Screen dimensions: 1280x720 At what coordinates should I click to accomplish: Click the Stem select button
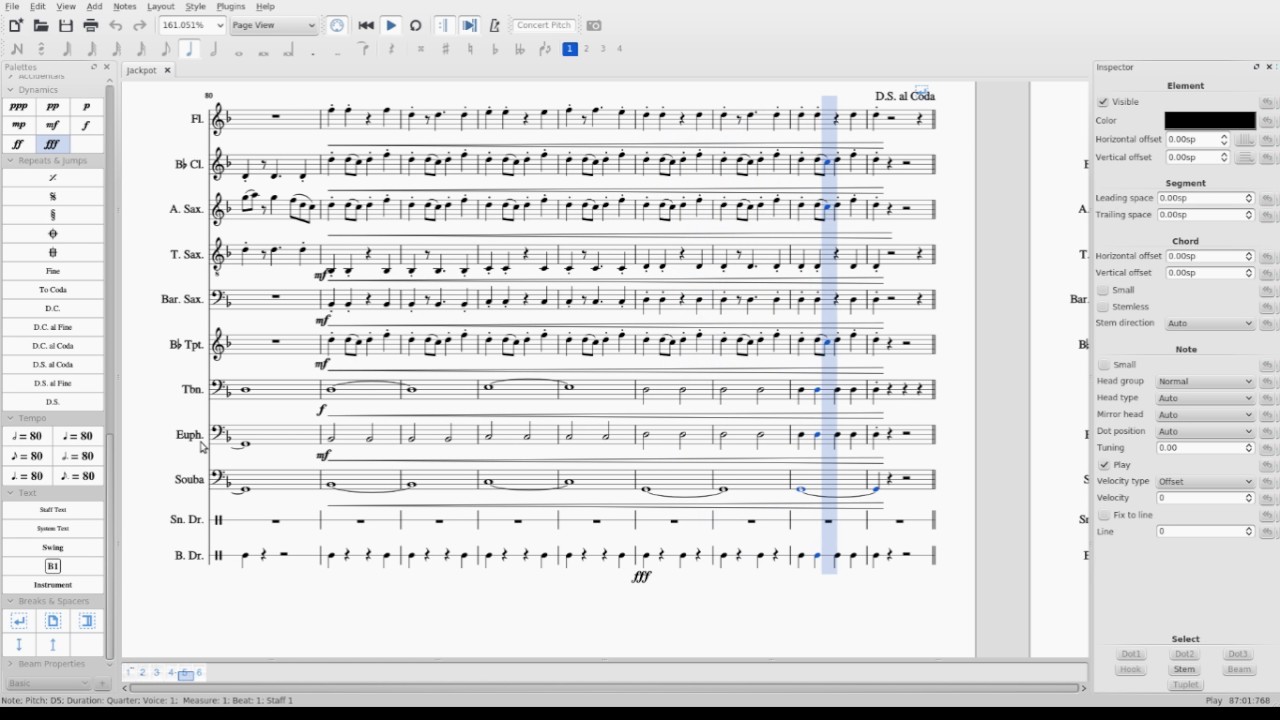point(1184,670)
